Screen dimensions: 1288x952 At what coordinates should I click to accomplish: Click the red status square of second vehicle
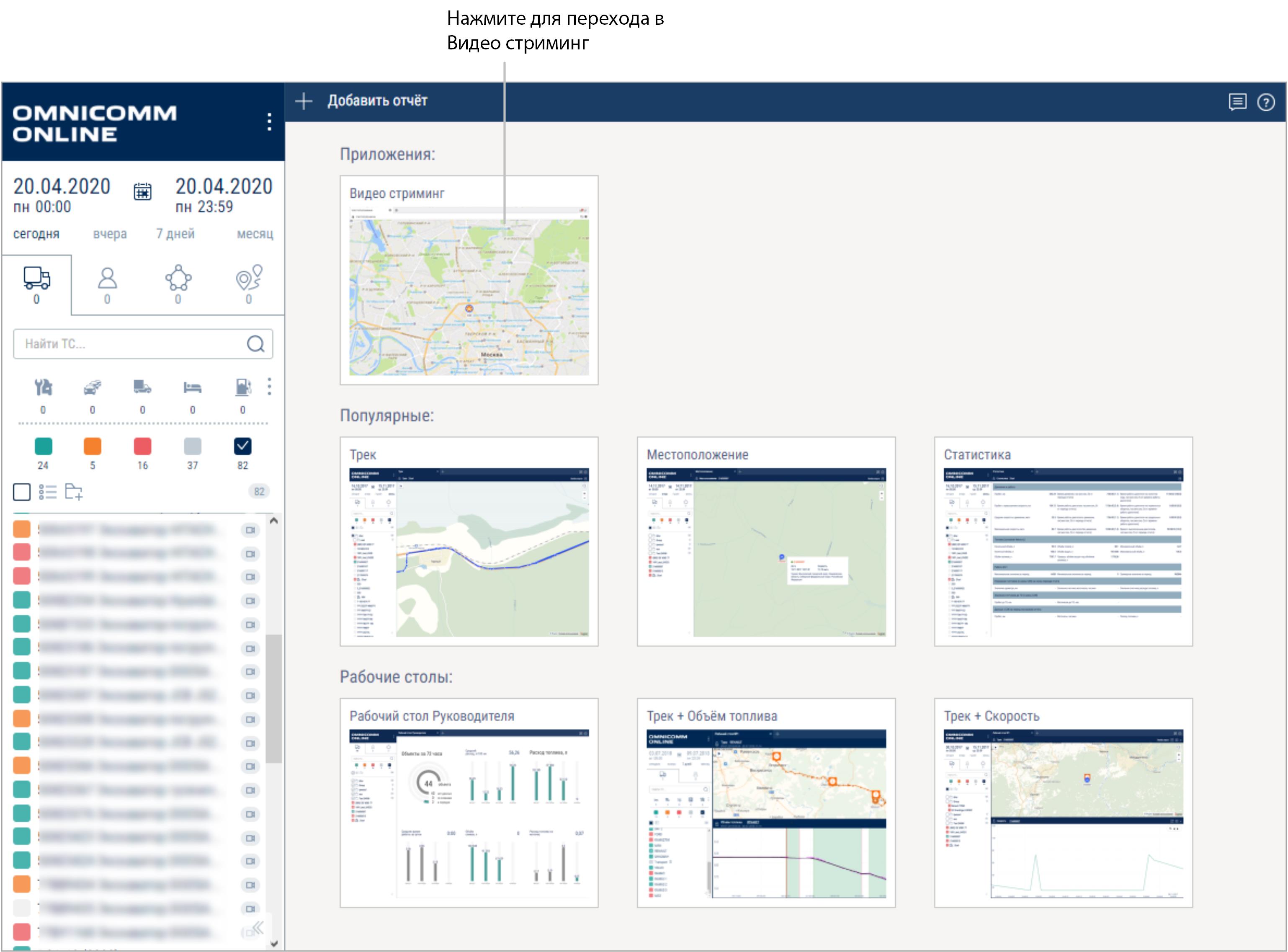click(22, 552)
